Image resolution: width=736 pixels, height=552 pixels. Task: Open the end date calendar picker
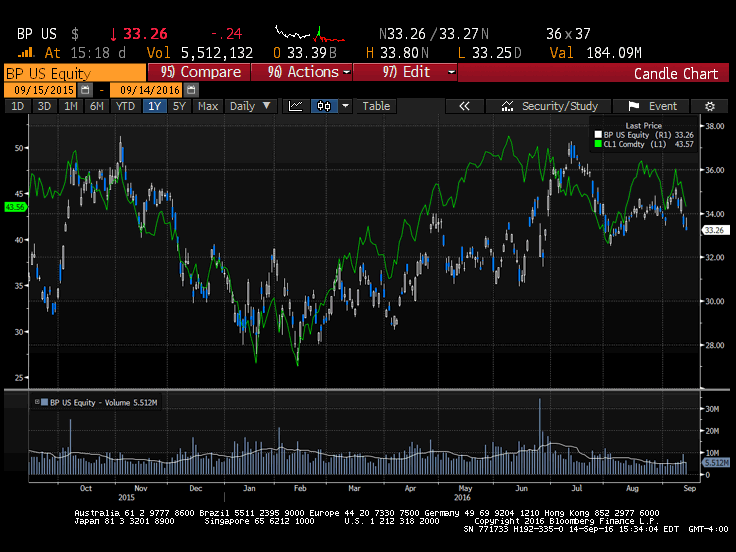[191, 90]
